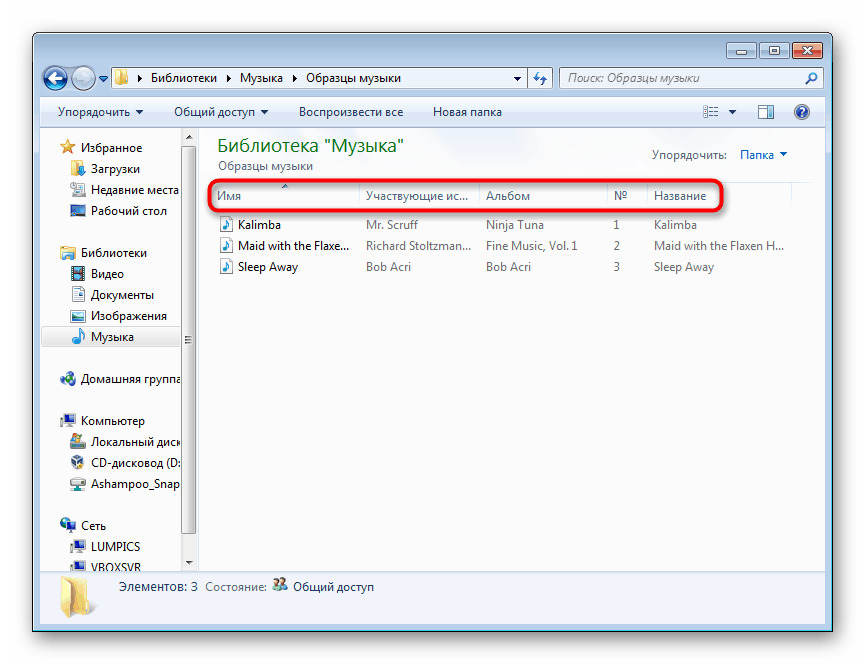Click Richard Stoltzman... artist cell
Viewport: 865px width, 664px height.
[x=418, y=246]
